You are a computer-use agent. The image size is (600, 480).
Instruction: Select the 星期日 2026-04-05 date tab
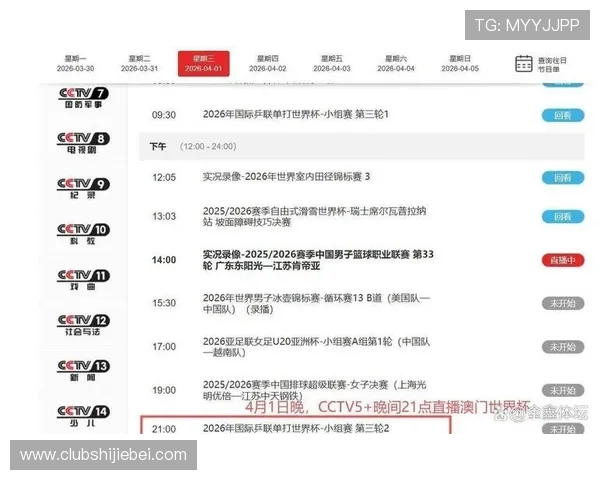coord(460,64)
